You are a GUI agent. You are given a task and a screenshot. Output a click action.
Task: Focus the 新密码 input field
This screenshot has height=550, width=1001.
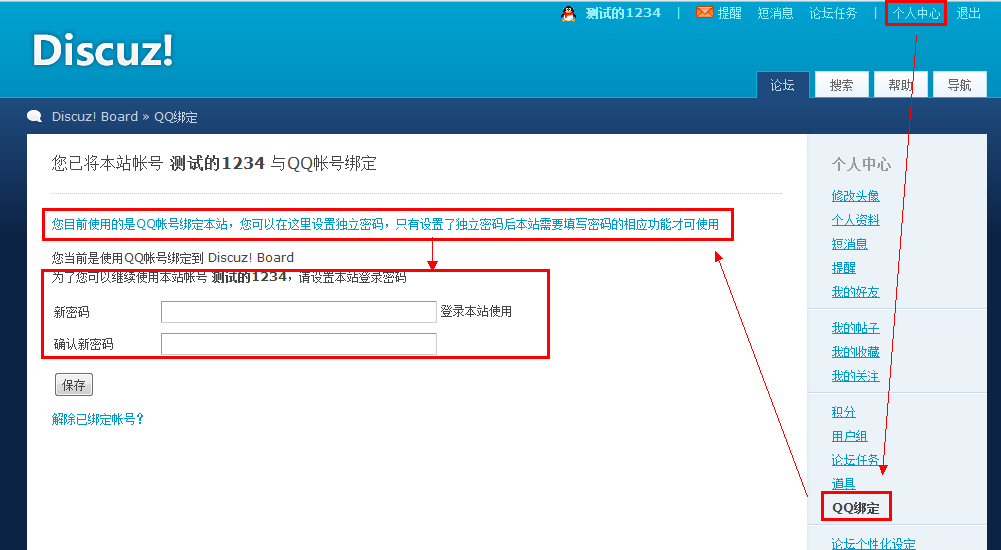(299, 312)
